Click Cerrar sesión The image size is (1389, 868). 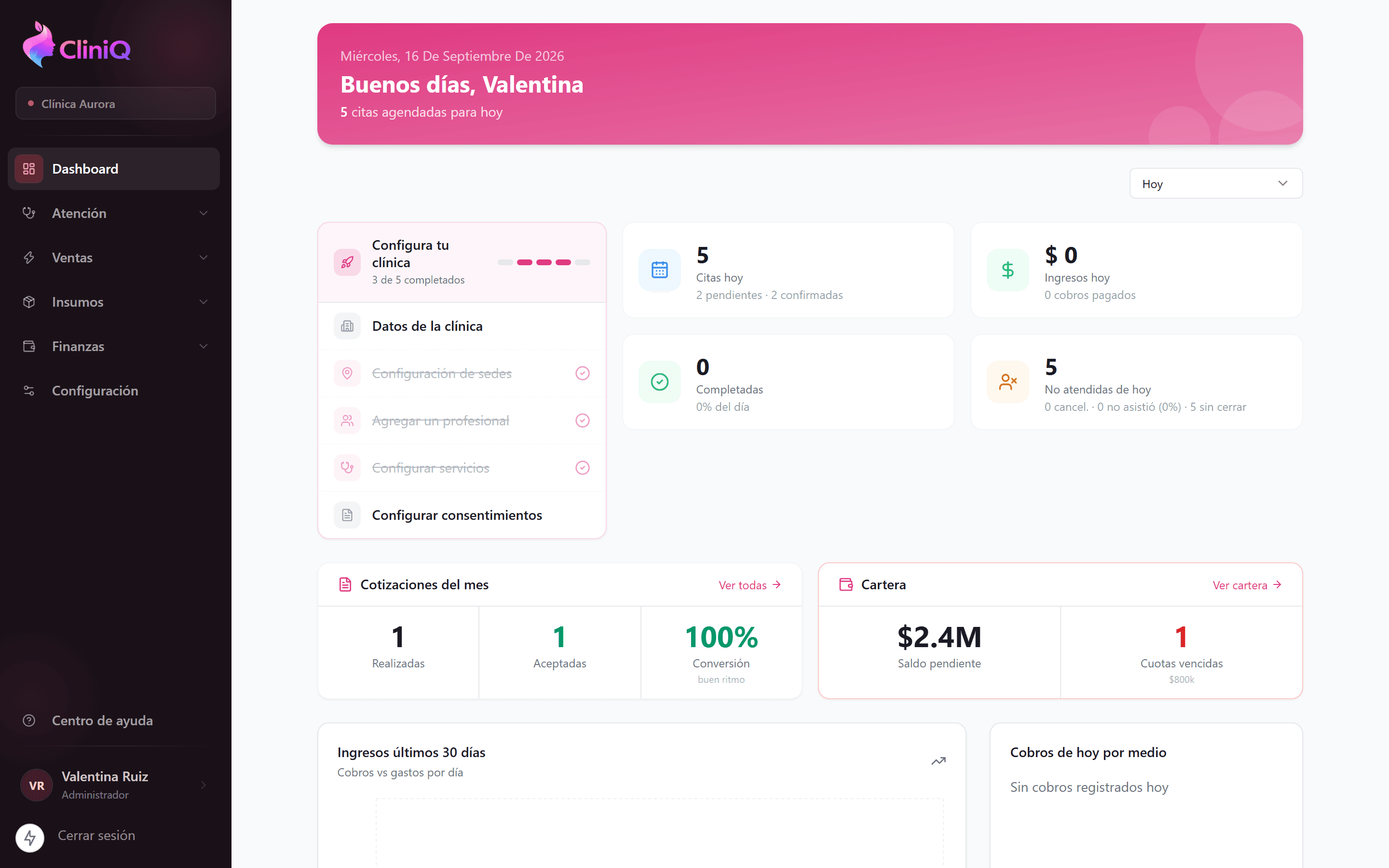96,835
